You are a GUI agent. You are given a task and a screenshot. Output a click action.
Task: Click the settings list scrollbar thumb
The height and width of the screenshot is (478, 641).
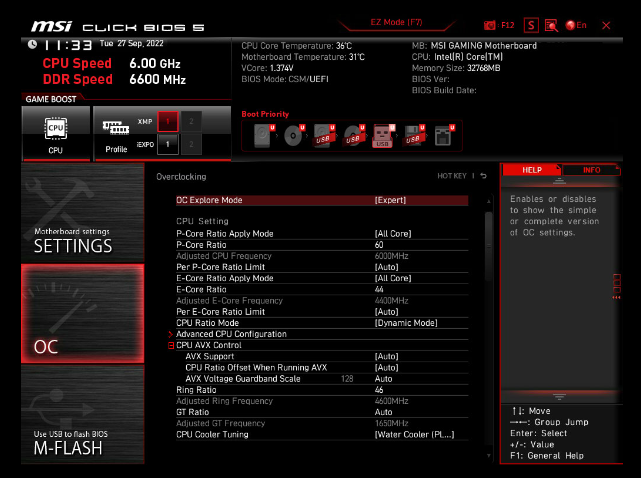click(489, 246)
